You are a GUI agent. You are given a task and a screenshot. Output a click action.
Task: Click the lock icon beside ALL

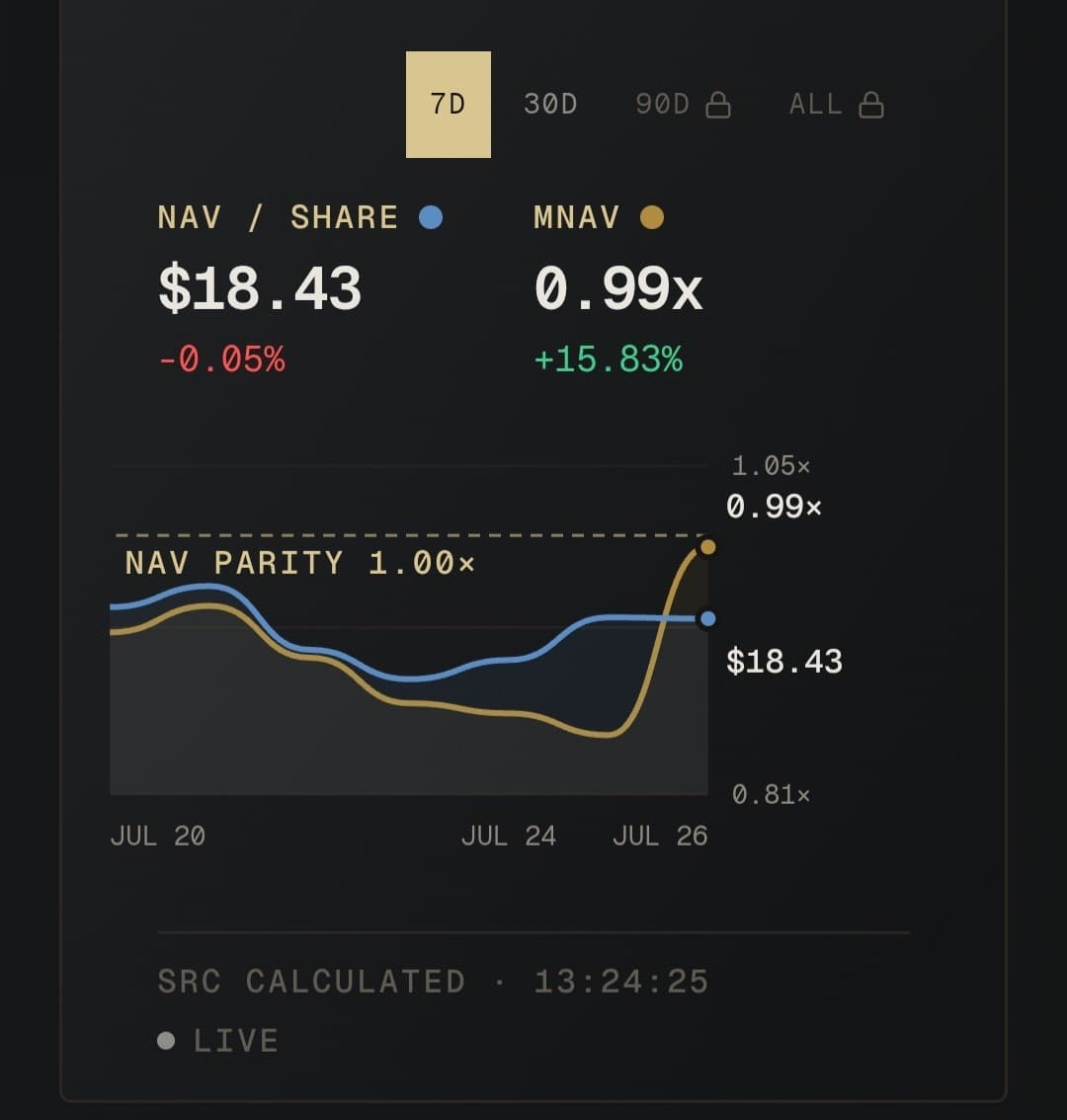coord(871,105)
